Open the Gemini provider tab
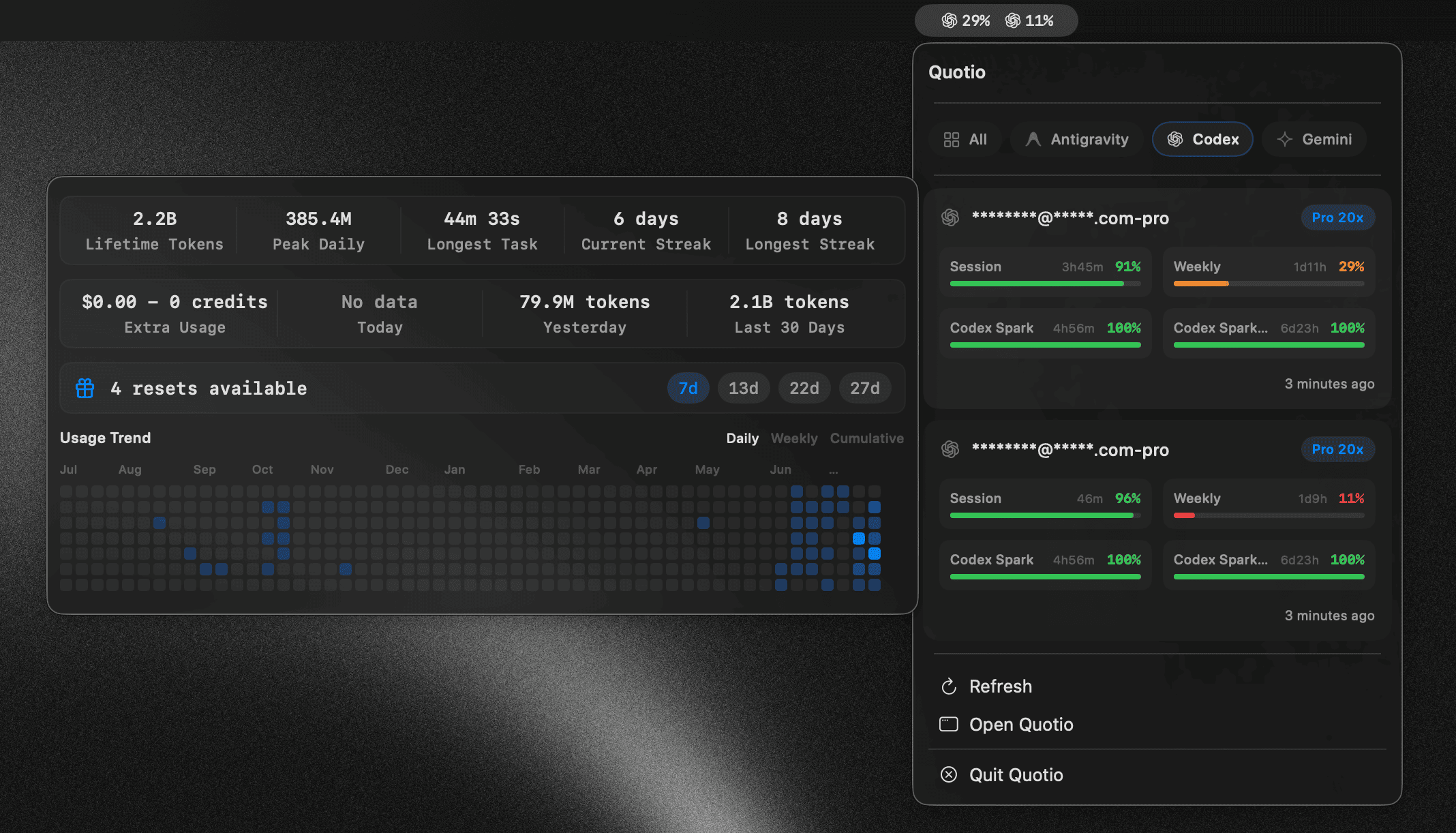1456x833 pixels. 1314,139
